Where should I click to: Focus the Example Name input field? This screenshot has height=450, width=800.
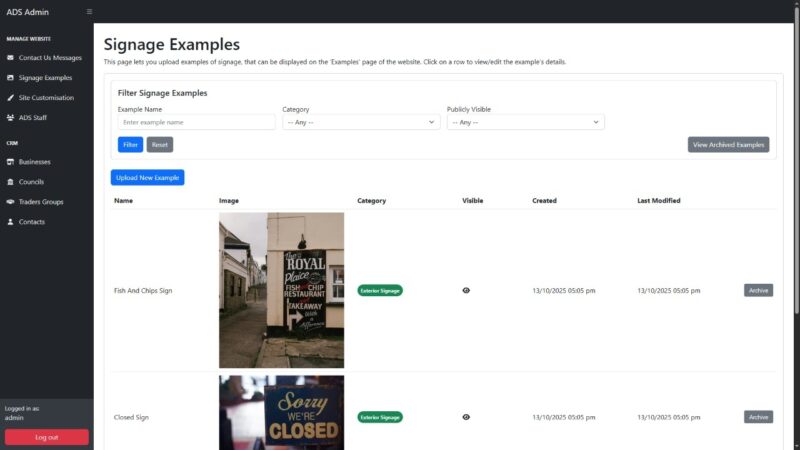pyautogui.click(x=196, y=122)
